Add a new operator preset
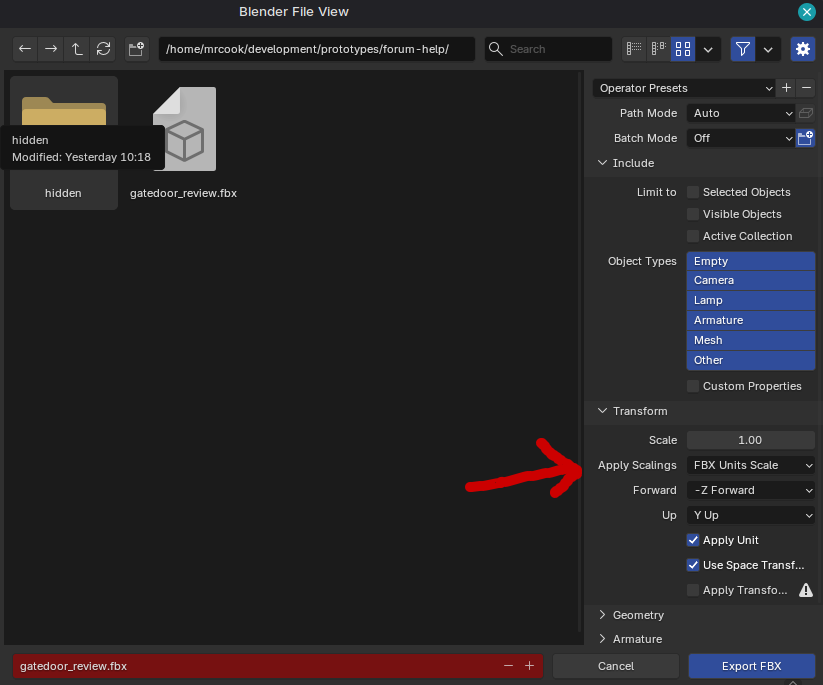Image resolution: width=823 pixels, height=685 pixels. (787, 88)
